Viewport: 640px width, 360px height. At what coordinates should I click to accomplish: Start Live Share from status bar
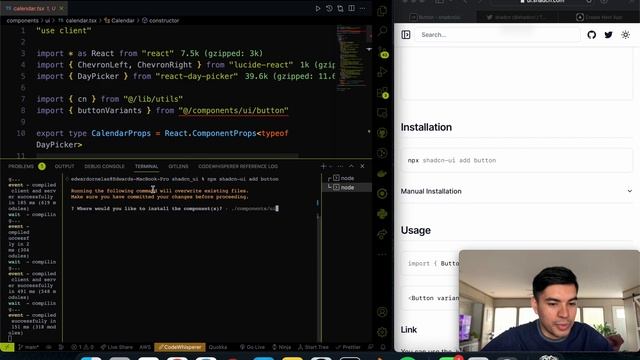coord(117,347)
